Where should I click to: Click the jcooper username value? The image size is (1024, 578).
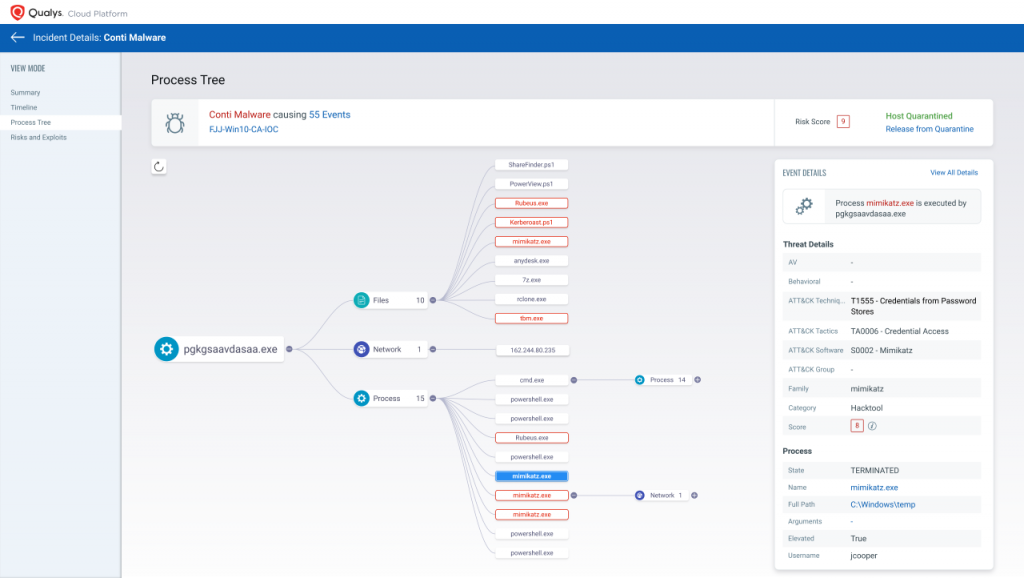[x=863, y=556]
